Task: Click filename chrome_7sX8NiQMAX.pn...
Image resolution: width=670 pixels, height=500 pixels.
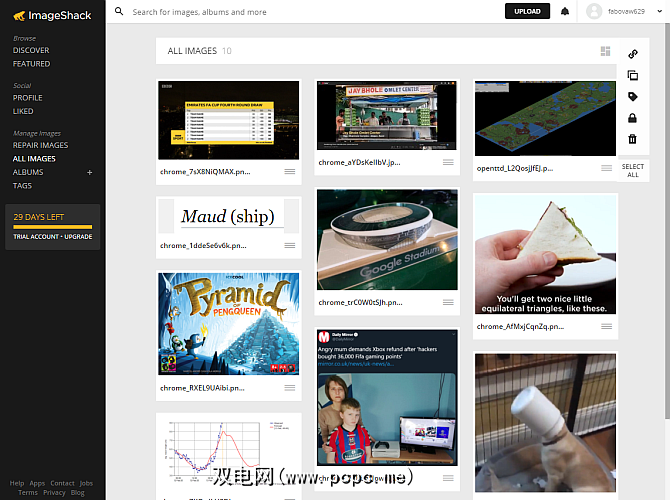Action: pos(205,172)
